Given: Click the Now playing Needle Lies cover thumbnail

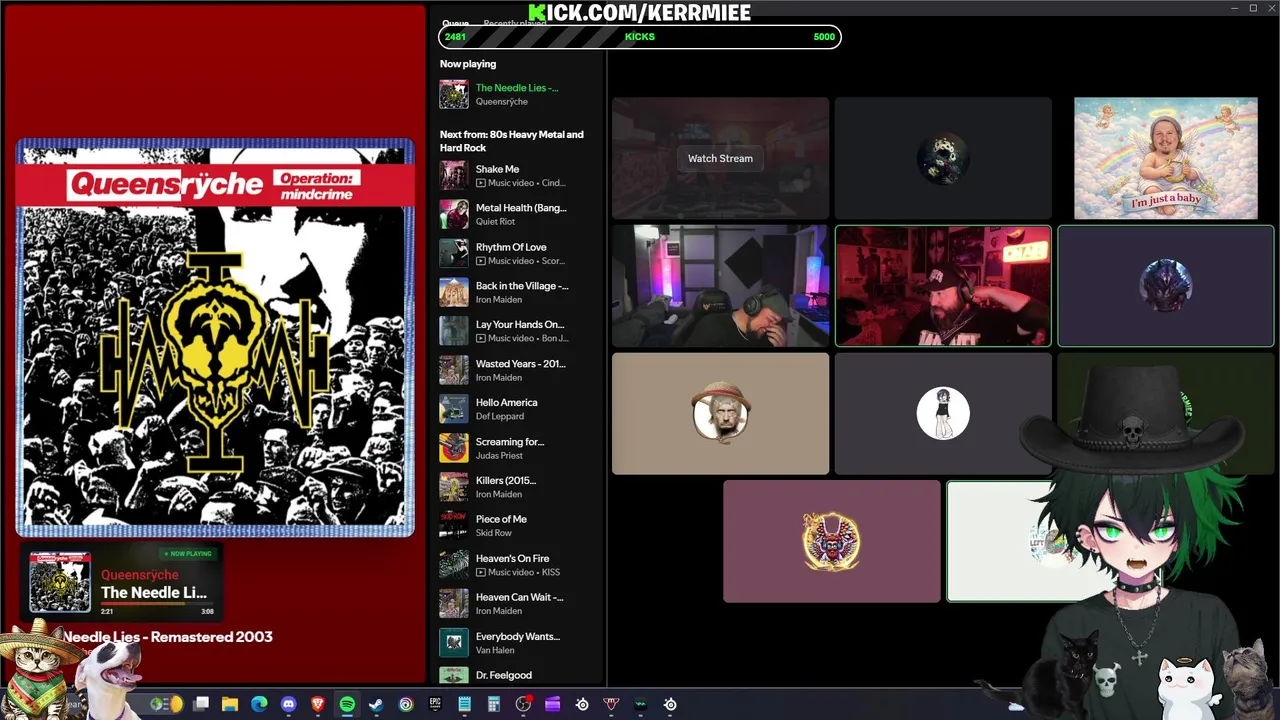Looking at the screenshot, I should pyautogui.click(x=454, y=94).
